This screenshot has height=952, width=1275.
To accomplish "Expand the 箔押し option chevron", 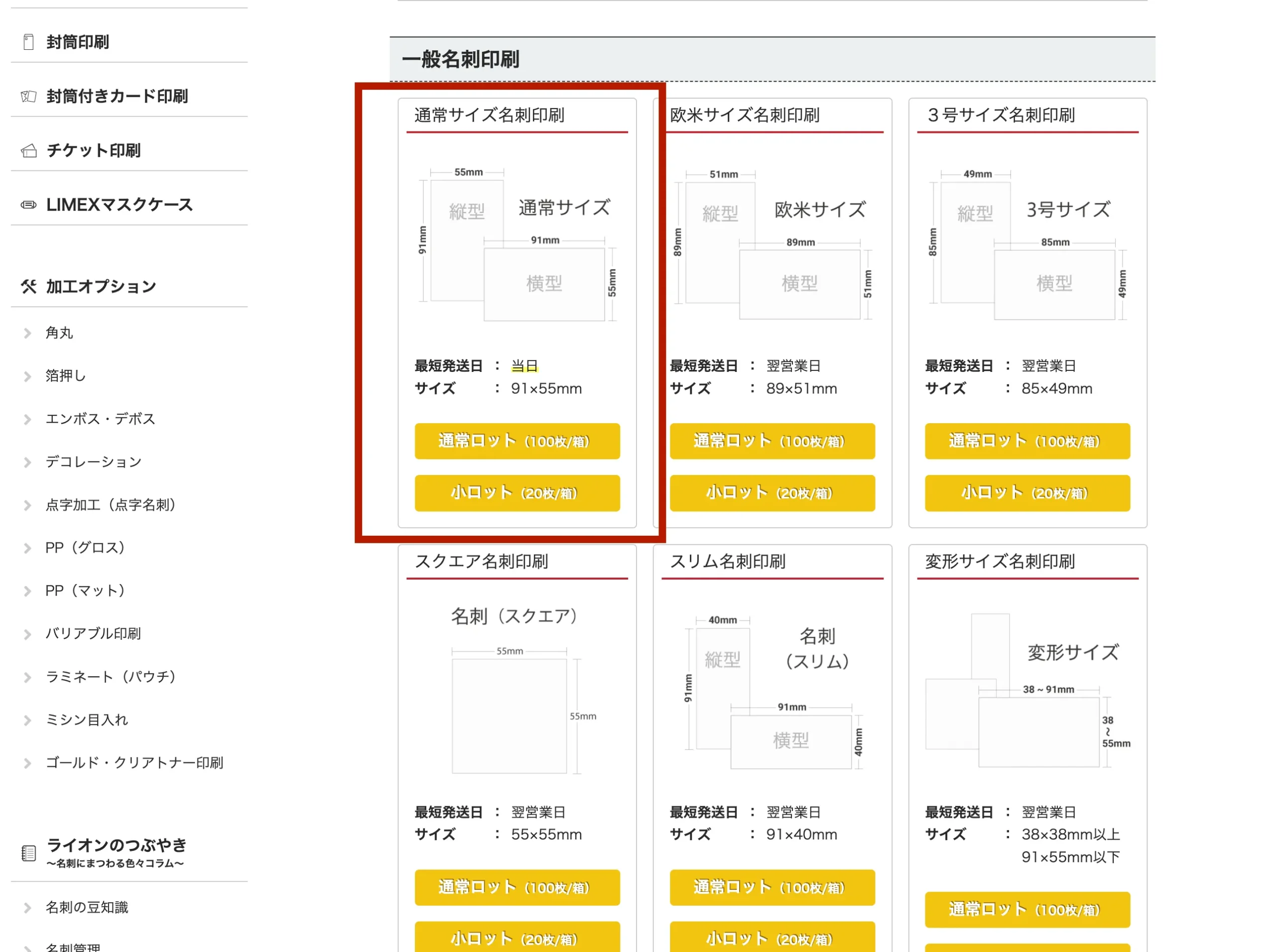I will coord(27,376).
